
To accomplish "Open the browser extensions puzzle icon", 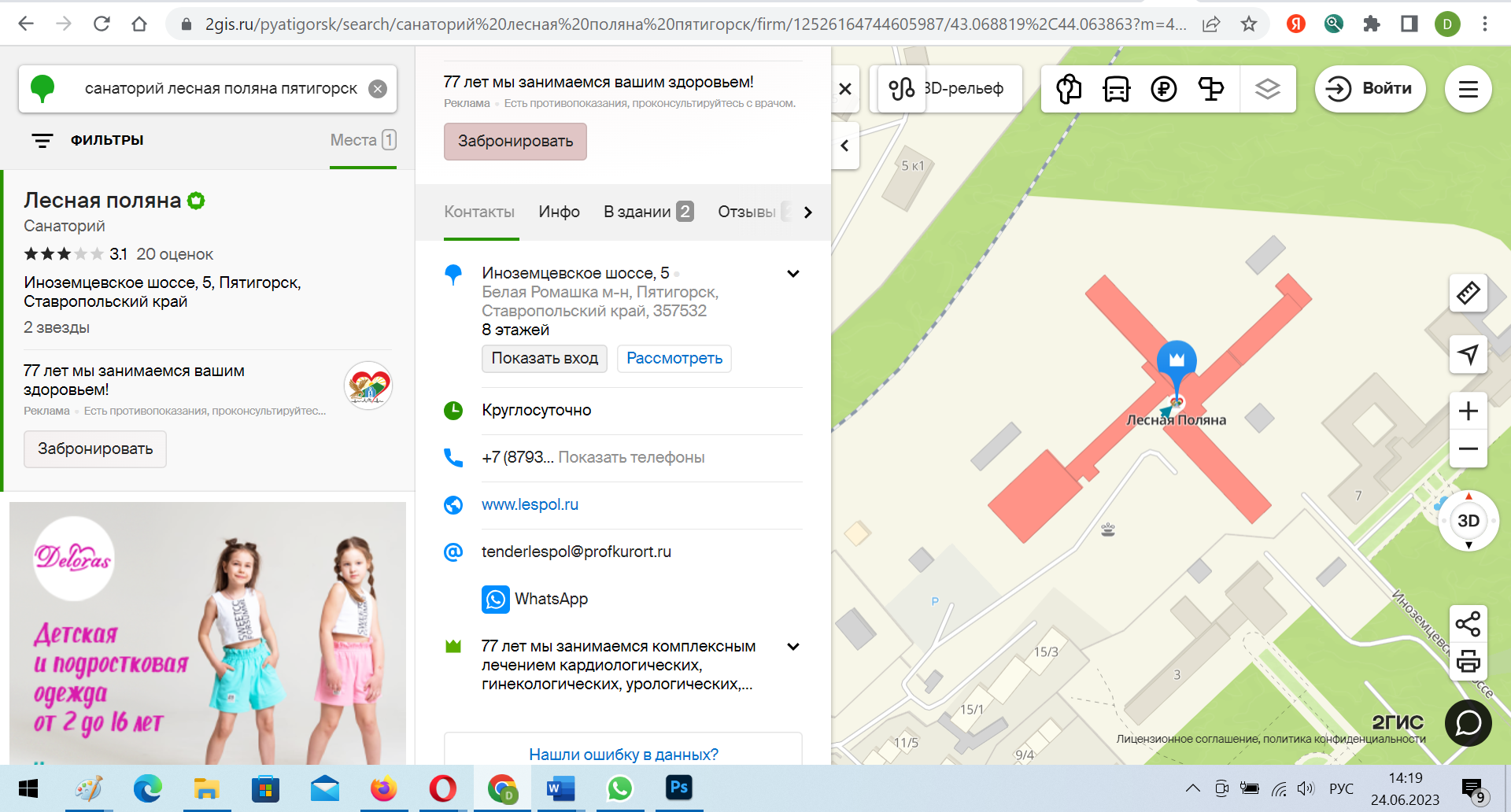I will 1372,24.
